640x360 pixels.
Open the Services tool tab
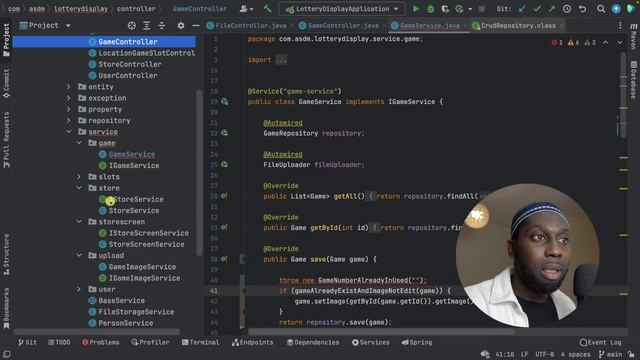click(x=371, y=342)
